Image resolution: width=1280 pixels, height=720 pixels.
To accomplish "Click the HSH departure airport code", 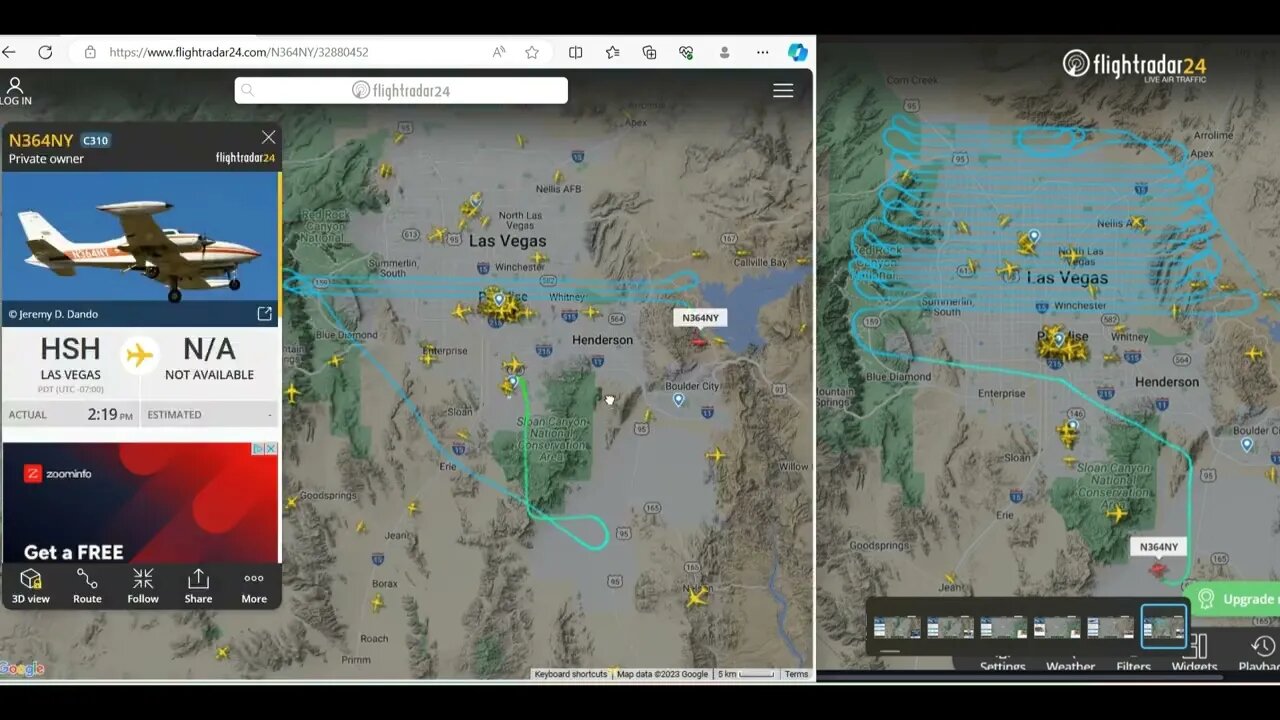I will 70,349.
